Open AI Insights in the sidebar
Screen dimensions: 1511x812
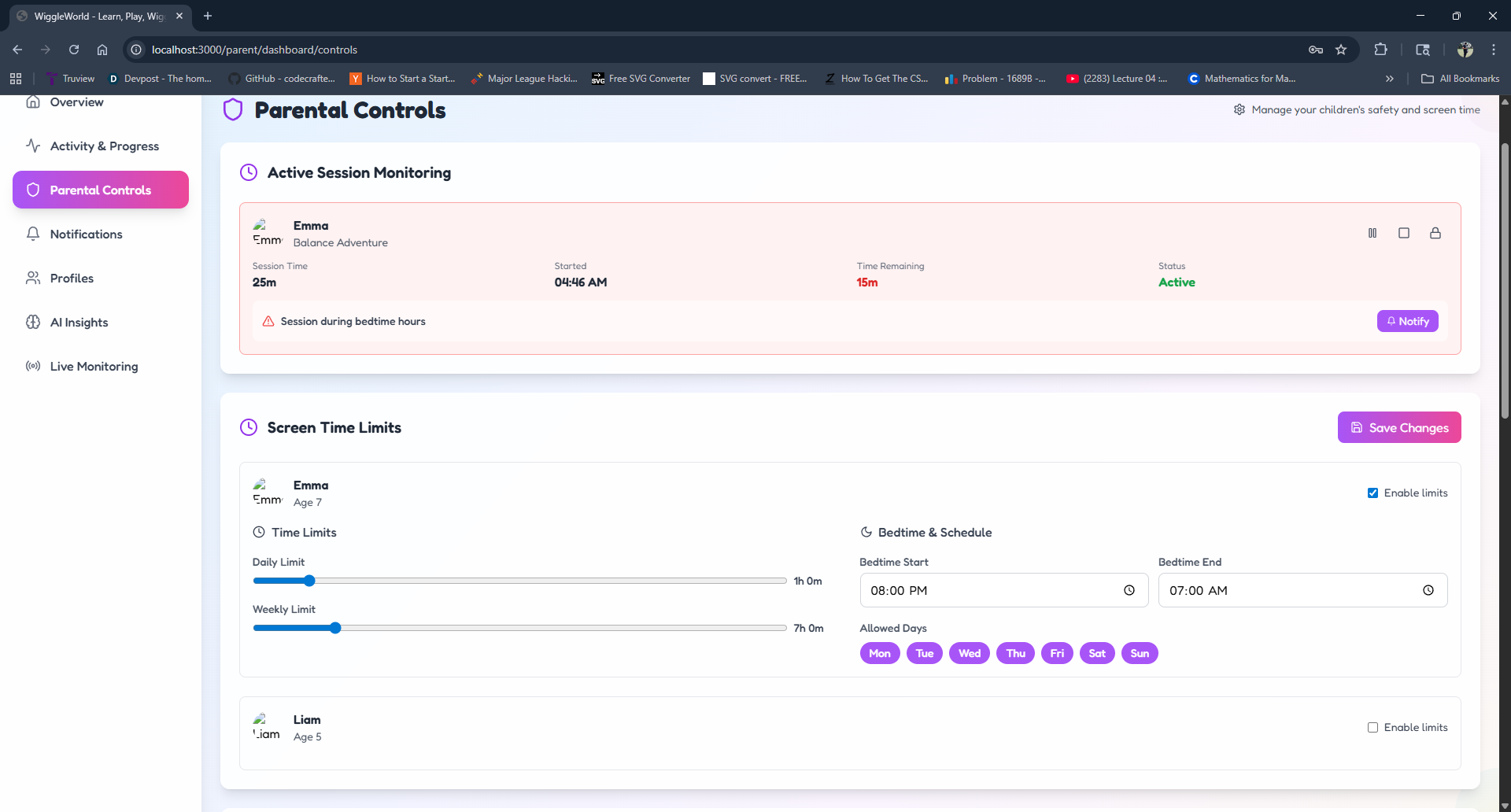(101, 322)
